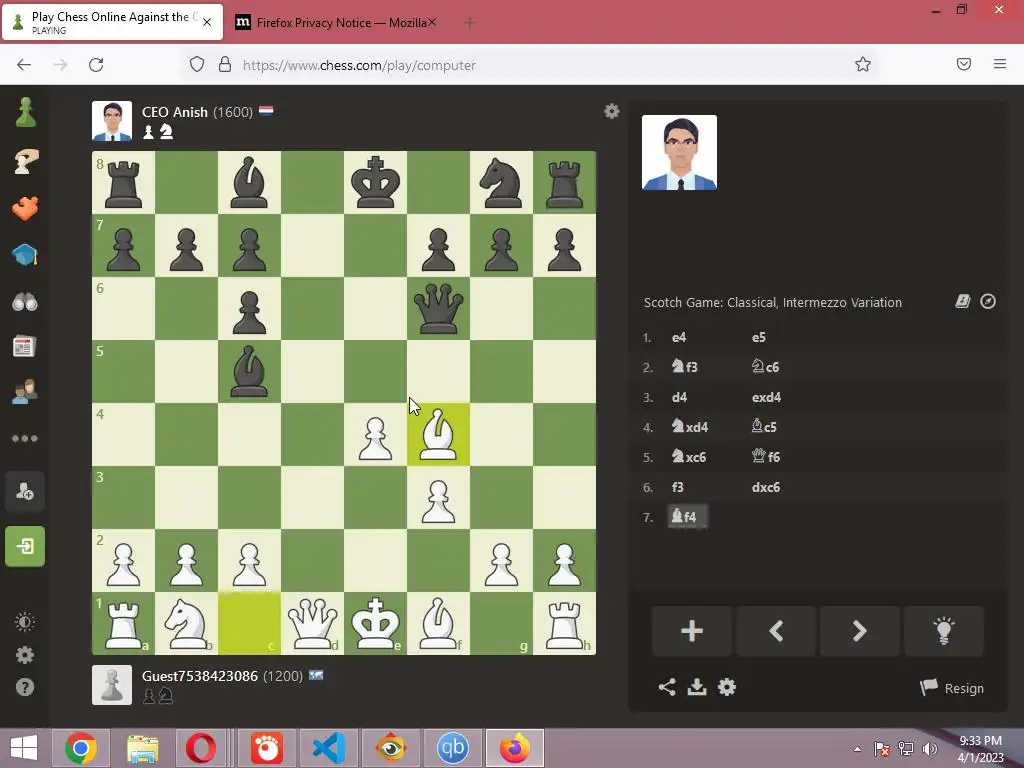Open the taskbar clock and date
The image size is (1024, 768).
tap(980, 749)
